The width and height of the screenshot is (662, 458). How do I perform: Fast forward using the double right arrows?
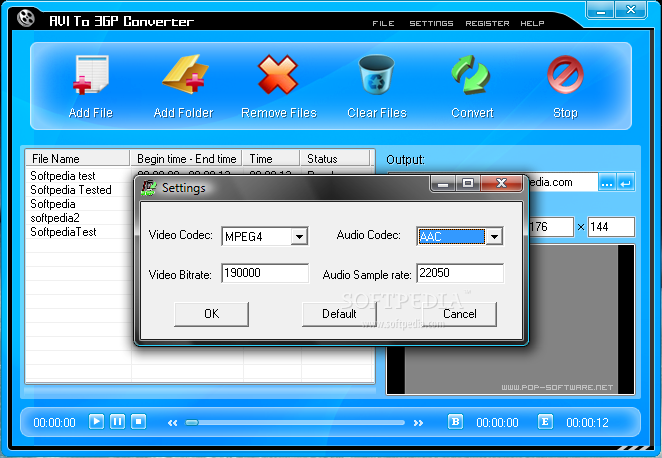pos(418,423)
